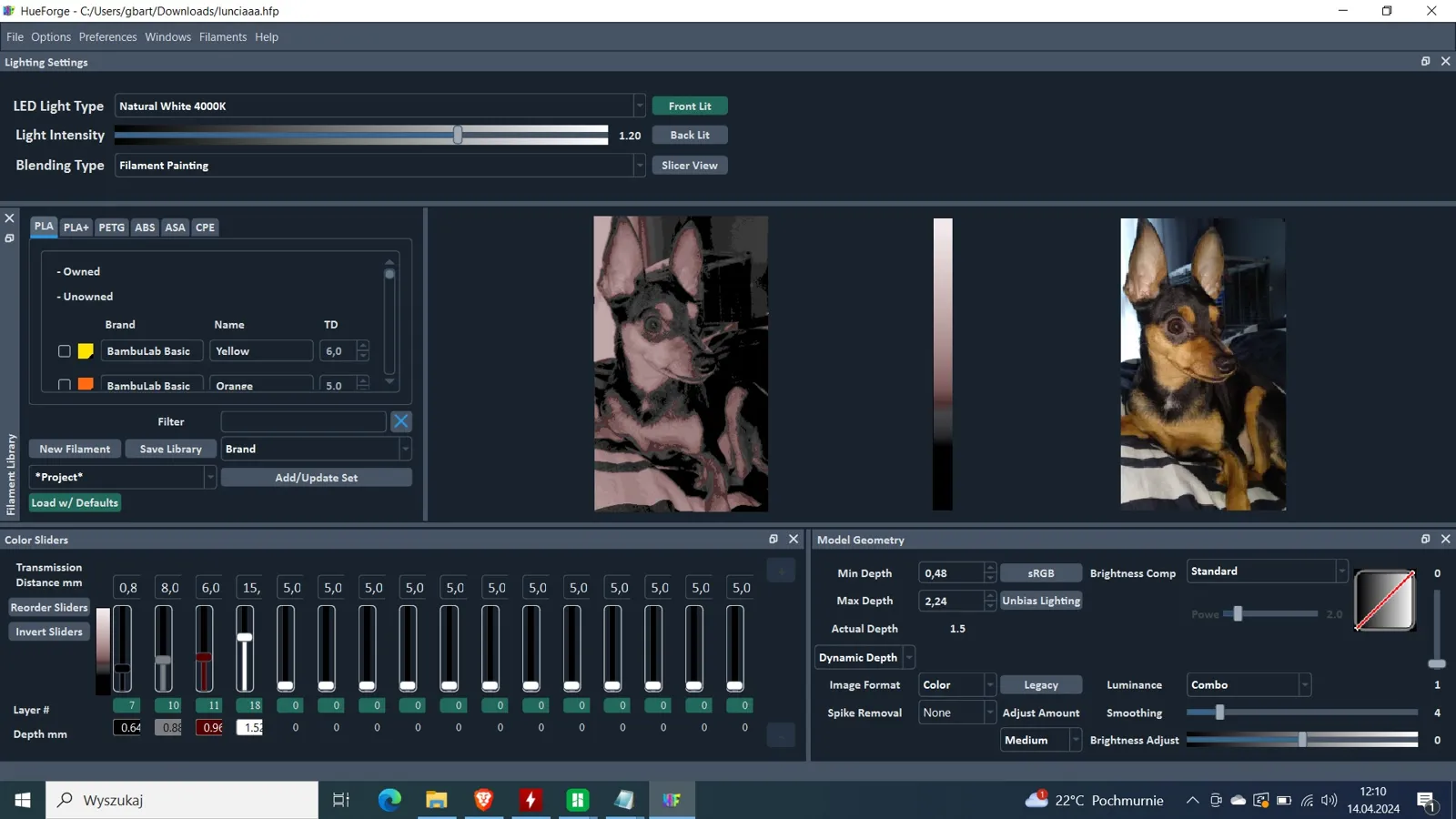
Task: Open the Dynamic Depth dropdown
Action: [x=864, y=657]
